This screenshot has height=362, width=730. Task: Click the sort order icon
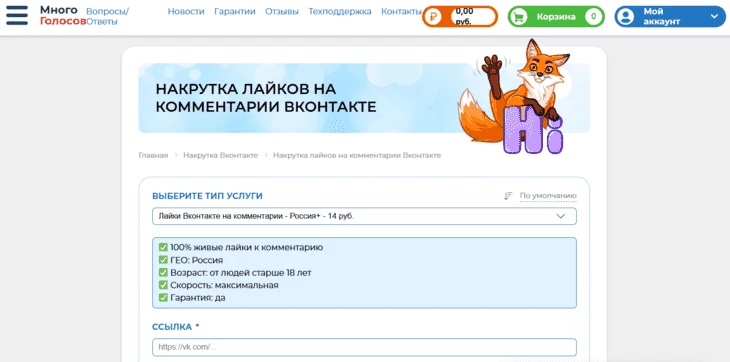(508, 196)
